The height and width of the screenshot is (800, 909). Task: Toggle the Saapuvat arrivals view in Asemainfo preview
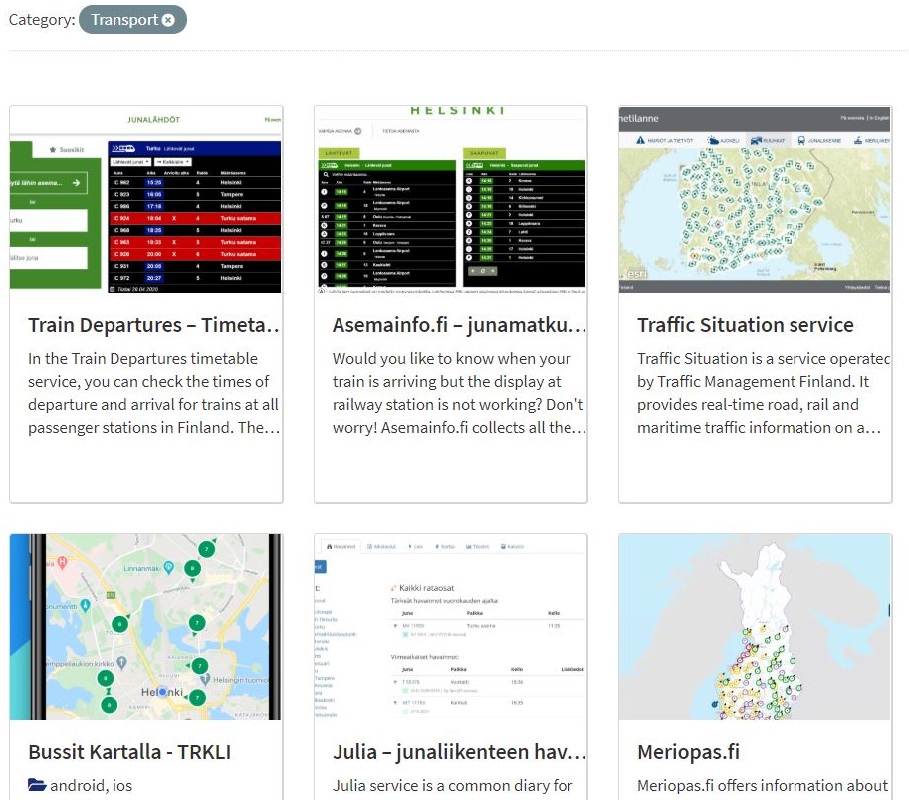click(x=487, y=152)
